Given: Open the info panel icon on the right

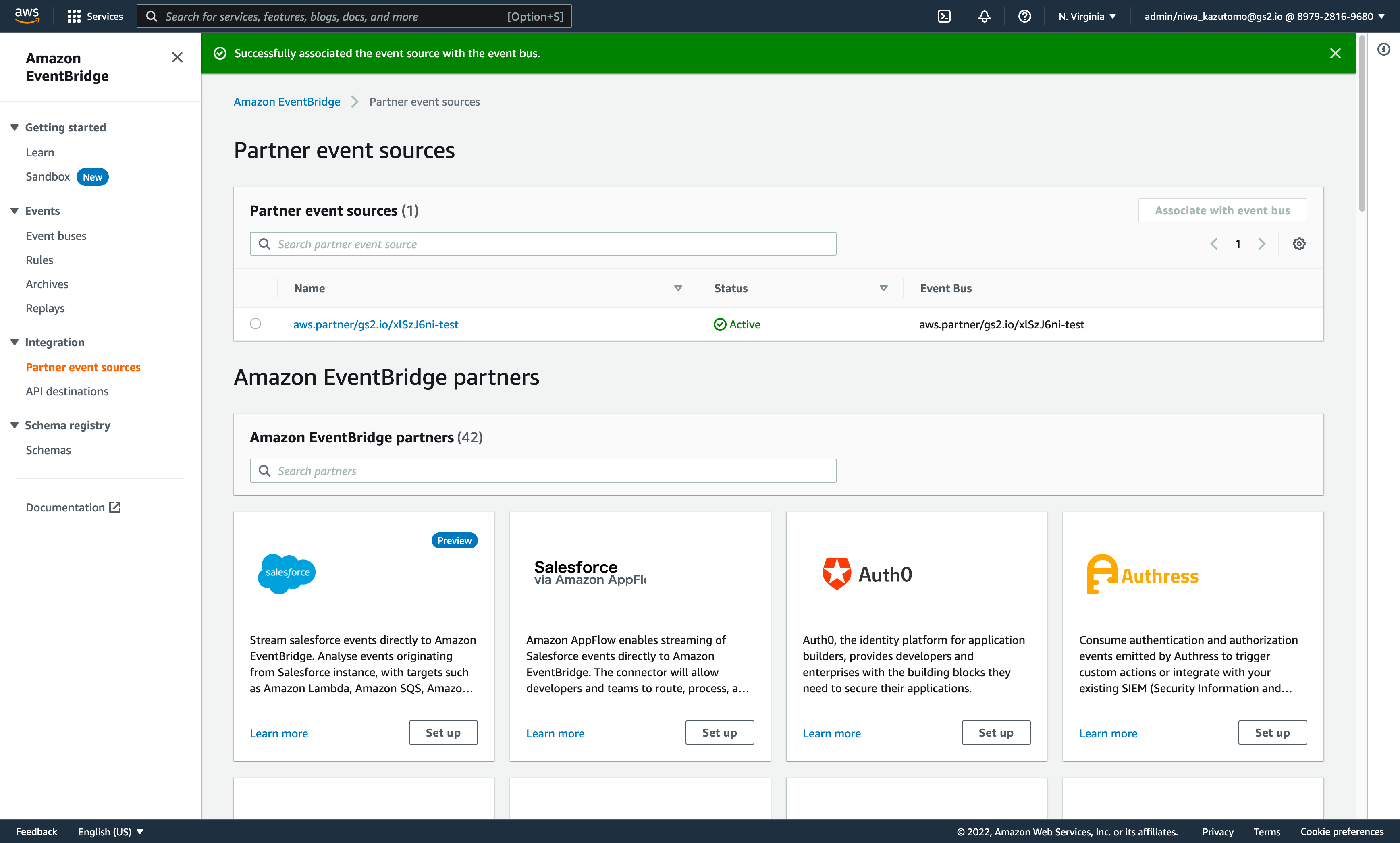Looking at the screenshot, I should 1383,50.
